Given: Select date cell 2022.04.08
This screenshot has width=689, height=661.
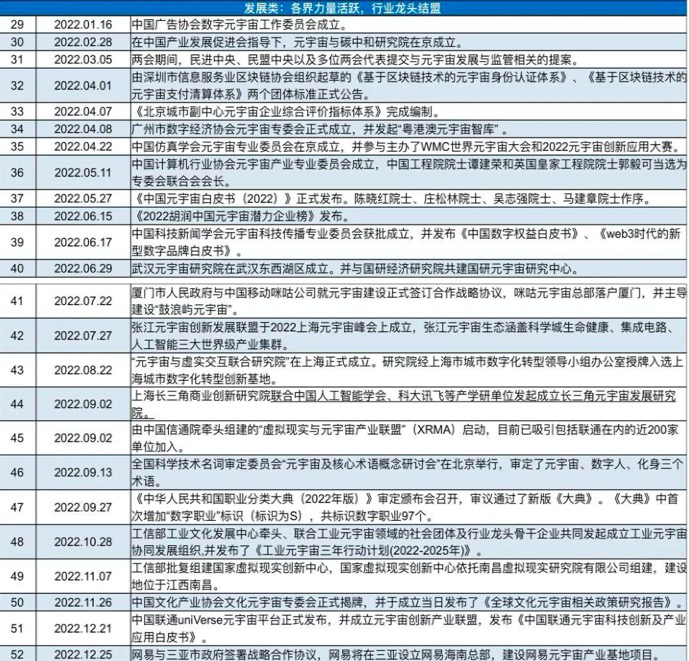Looking at the screenshot, I should click(83, 129).
